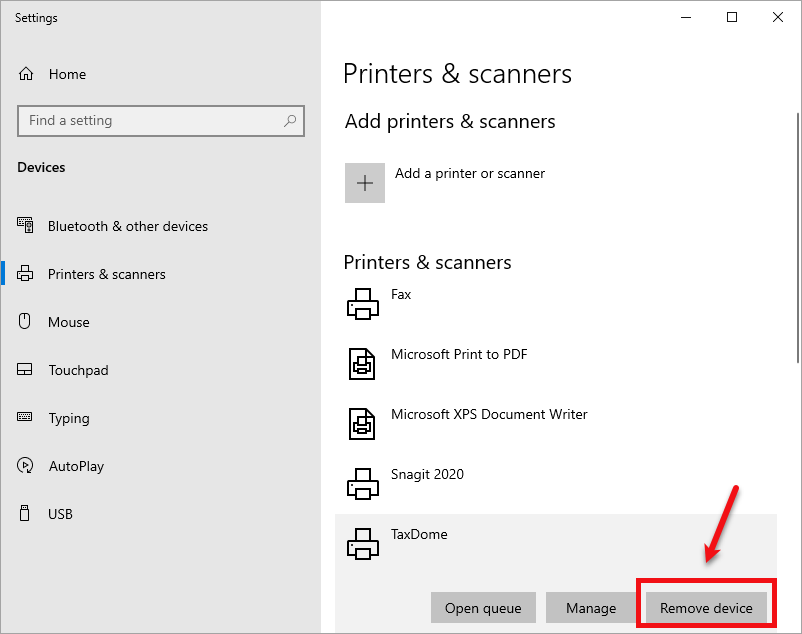The height and width of the screenshot is (634, 802).
Task: Click the Mouse icon in sidebar
Action: coord(26,322)
